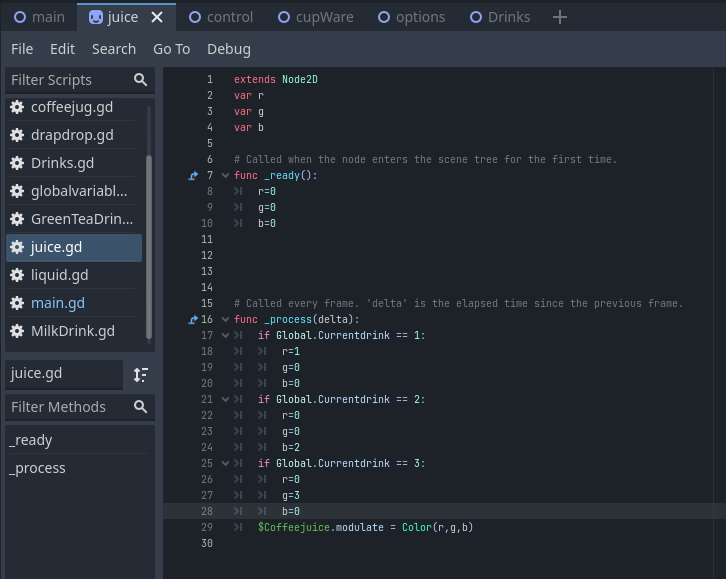Open the Debug menu
The width and height of the screenshot is (726, 579).
[x=228, y=49]
